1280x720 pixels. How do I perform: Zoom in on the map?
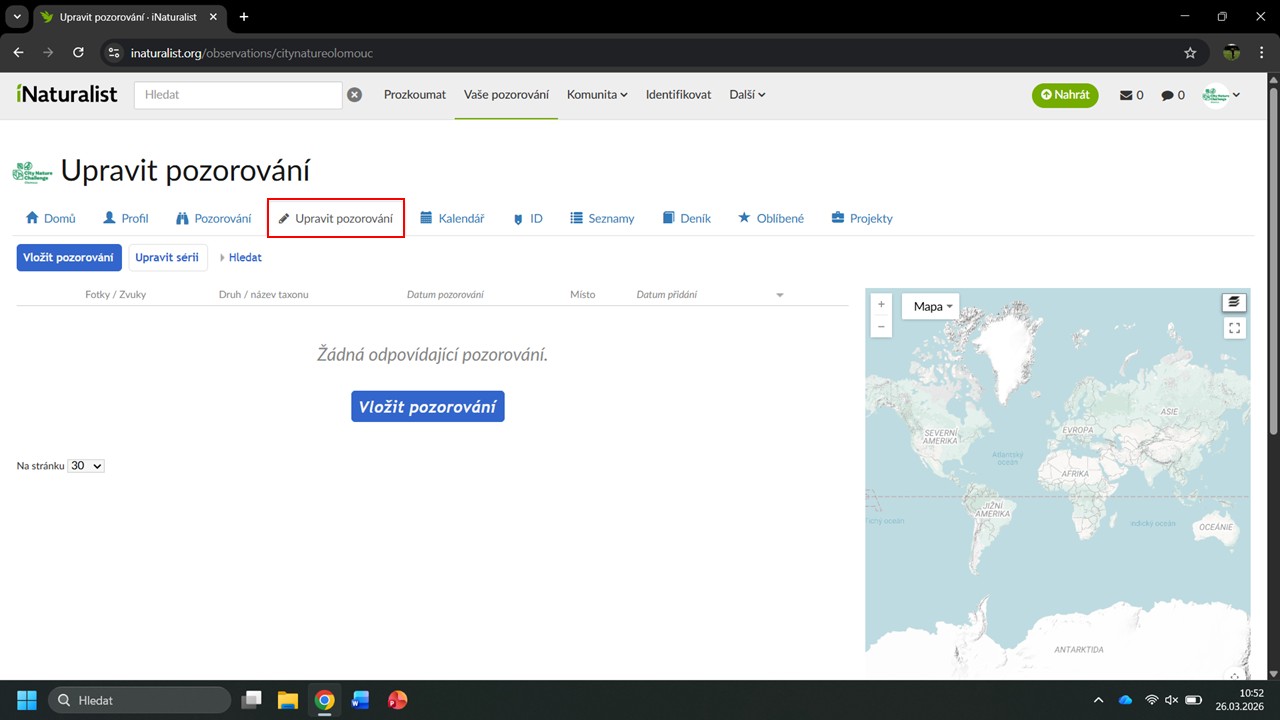[x=881, y=305]
